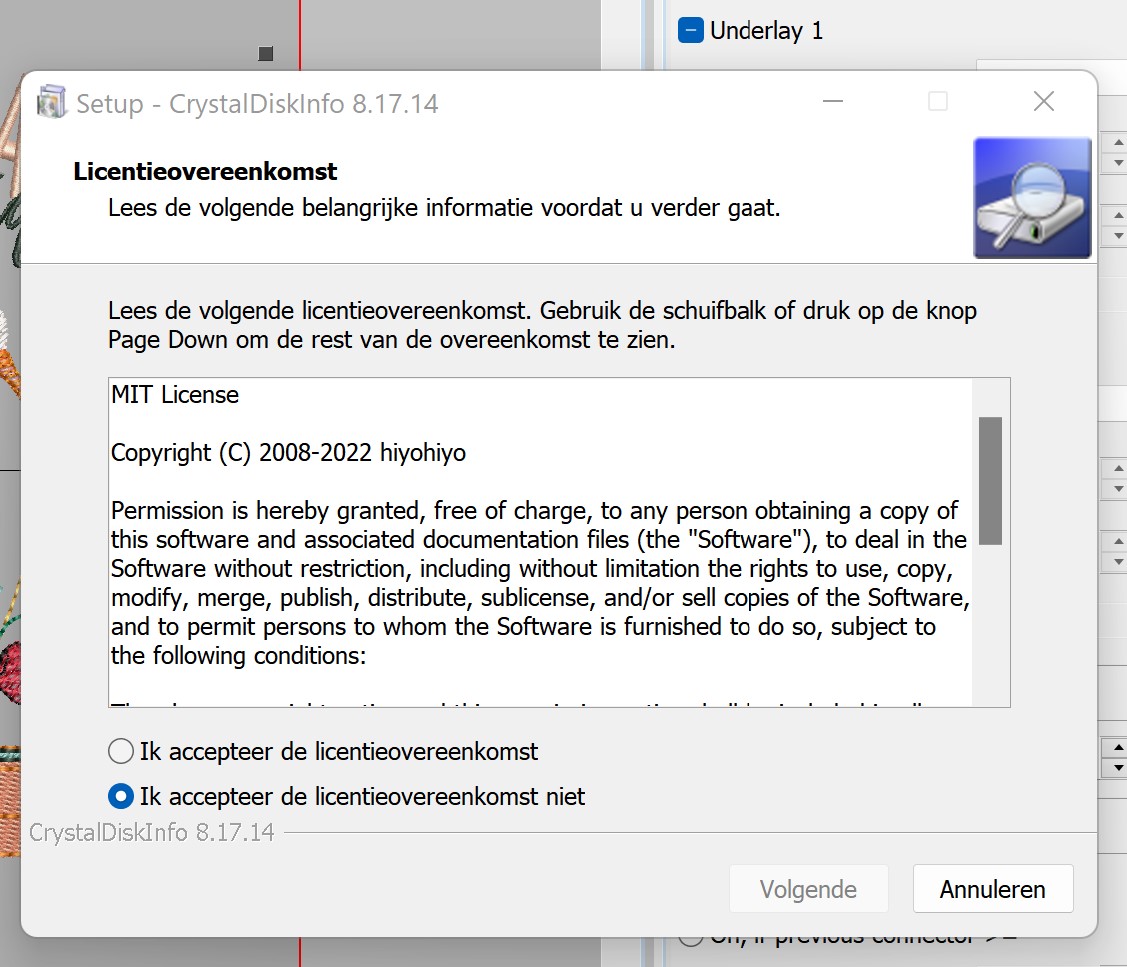1127x967 pixels.
Task: Select 'Ik accepteer de licentieovereenkomst' radio button
Action: (x=121, y=751)
